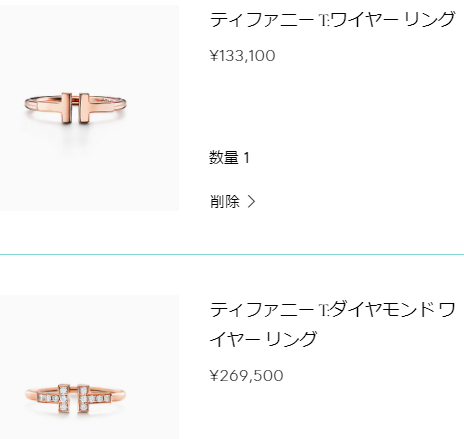The height and width of the screenshot is (439, 464).
Task: Click the teal divider line between items
Action: coord(232,254)
